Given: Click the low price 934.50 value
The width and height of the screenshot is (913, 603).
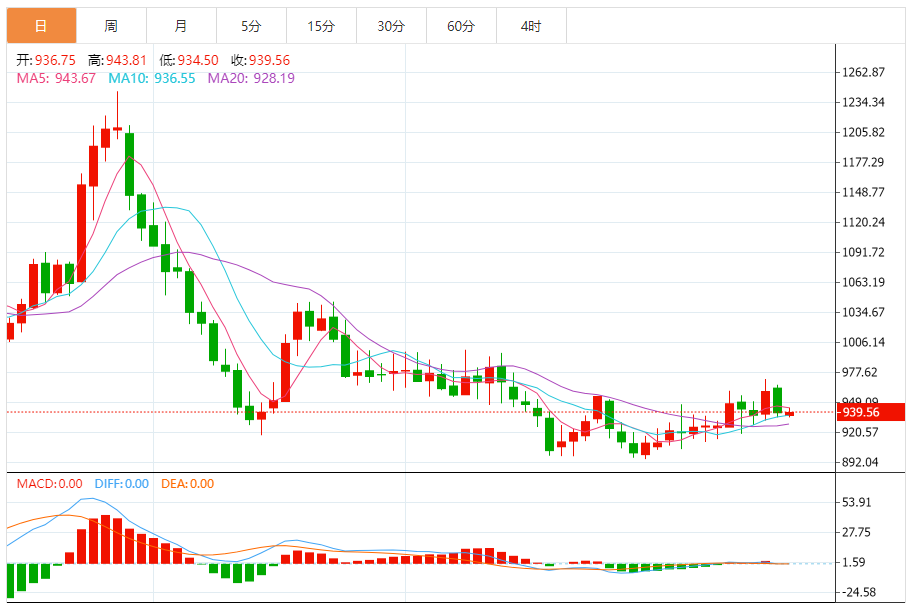Looking at the screenshot, I should pyautogui.click(x=198, y=61).
